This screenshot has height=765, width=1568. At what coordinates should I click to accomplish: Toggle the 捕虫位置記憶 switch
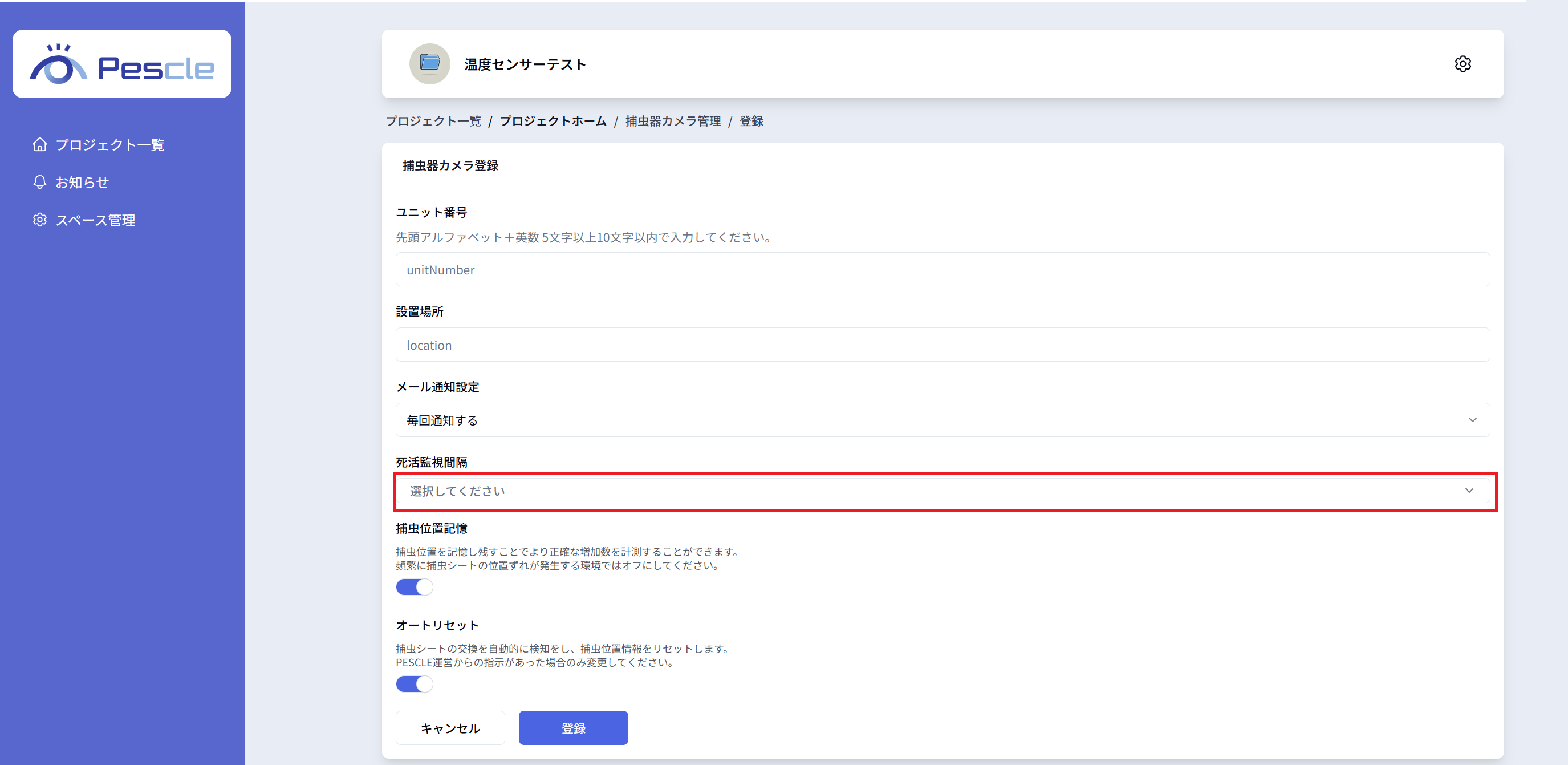[415, 587]
